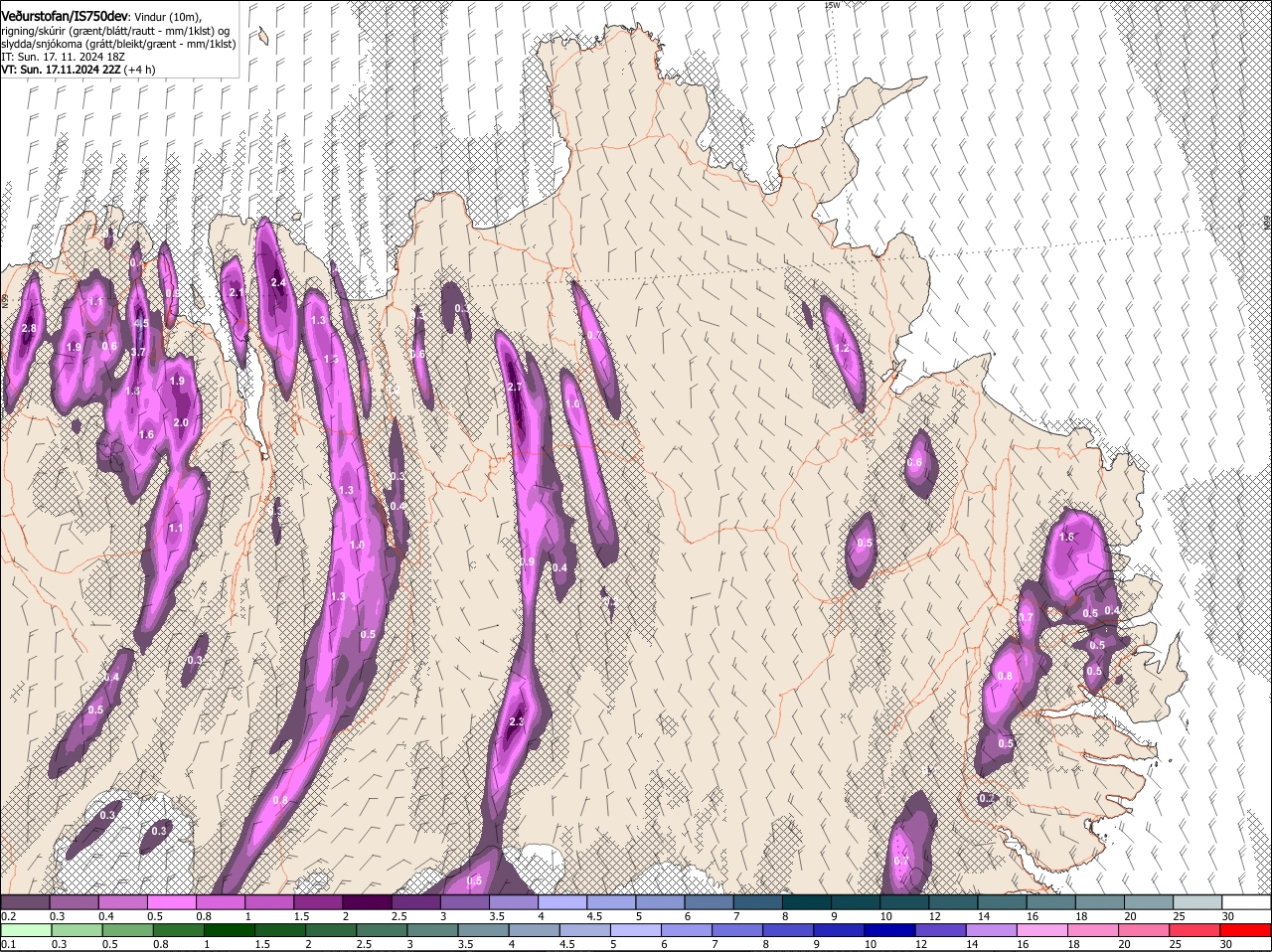Click the 2.3 precipitation value on the map

[516, 721]
